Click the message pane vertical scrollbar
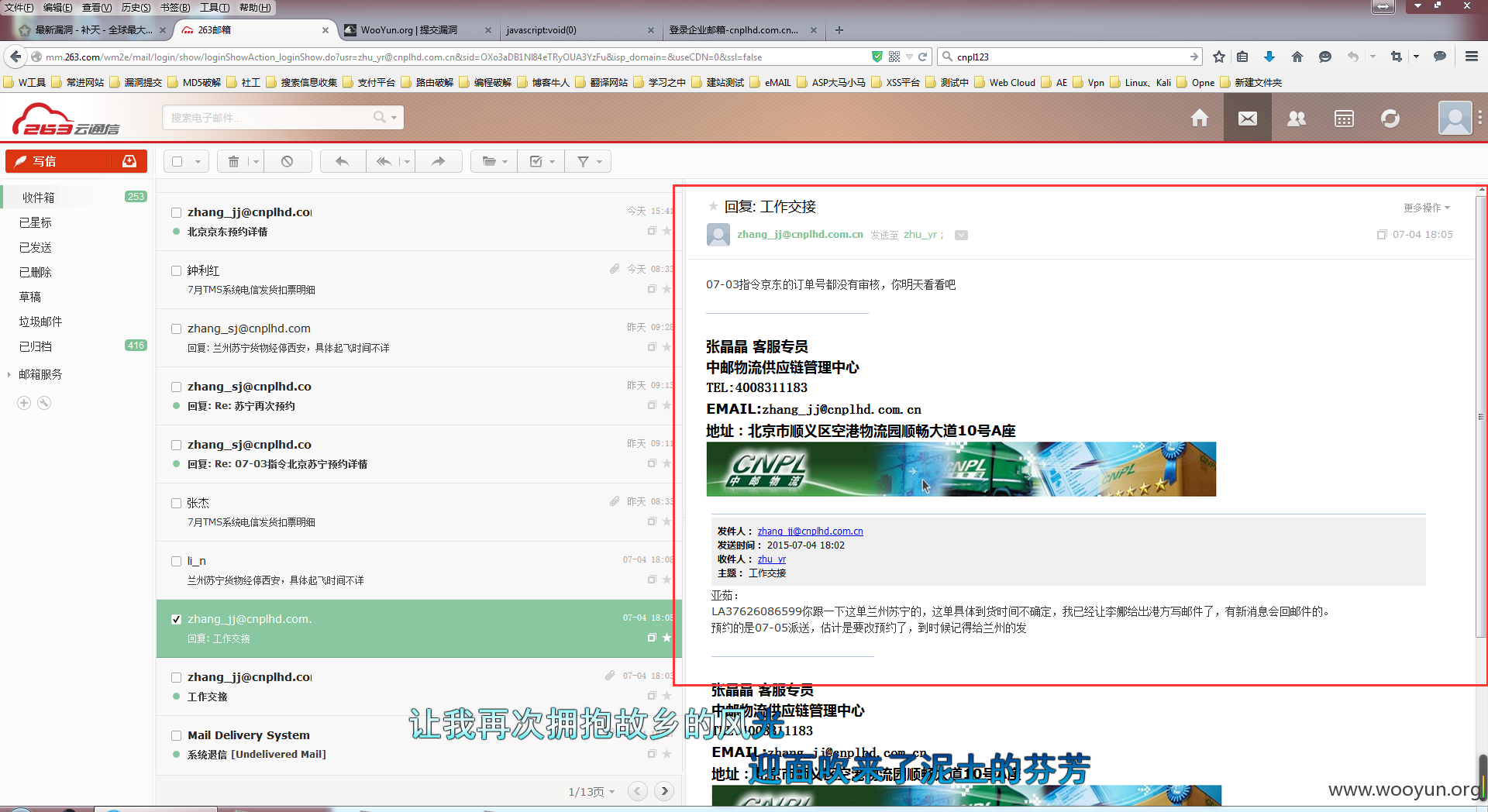This screenshot has height=812, width=1488. click(1481, 416)
